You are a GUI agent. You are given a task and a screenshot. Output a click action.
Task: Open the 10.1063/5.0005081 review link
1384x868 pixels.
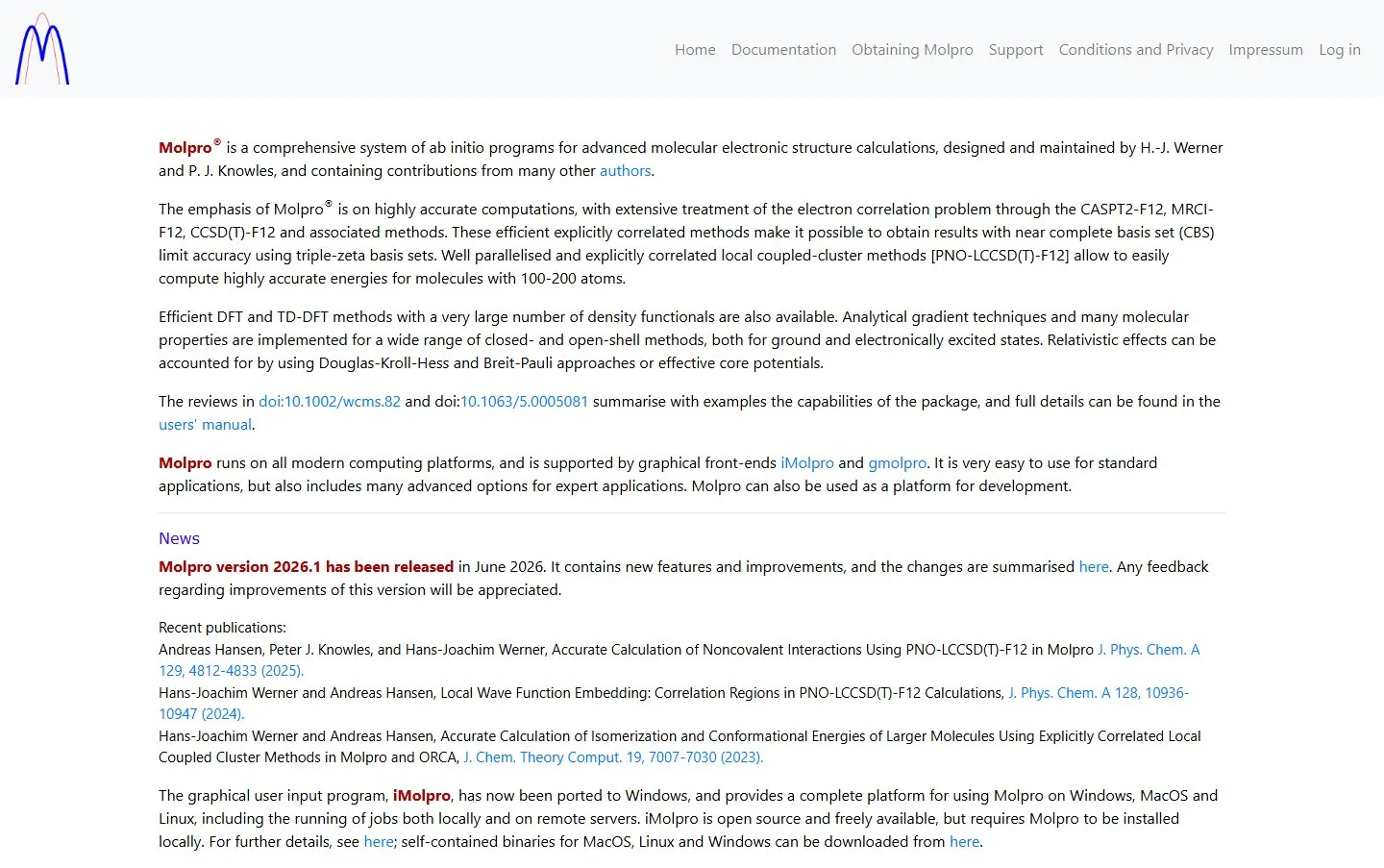(x=524, y=402)
